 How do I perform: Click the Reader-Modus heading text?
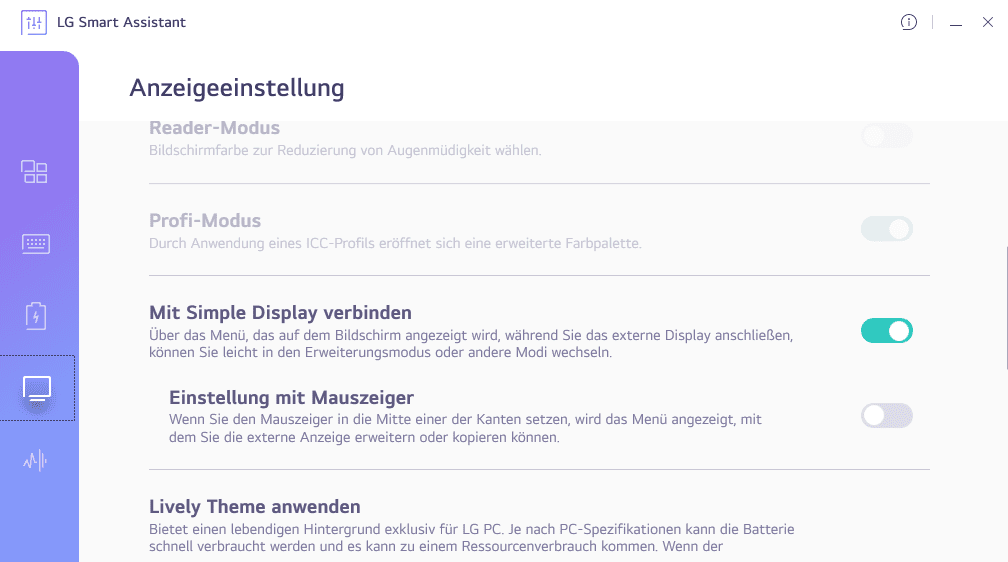[x=214, y=128]
